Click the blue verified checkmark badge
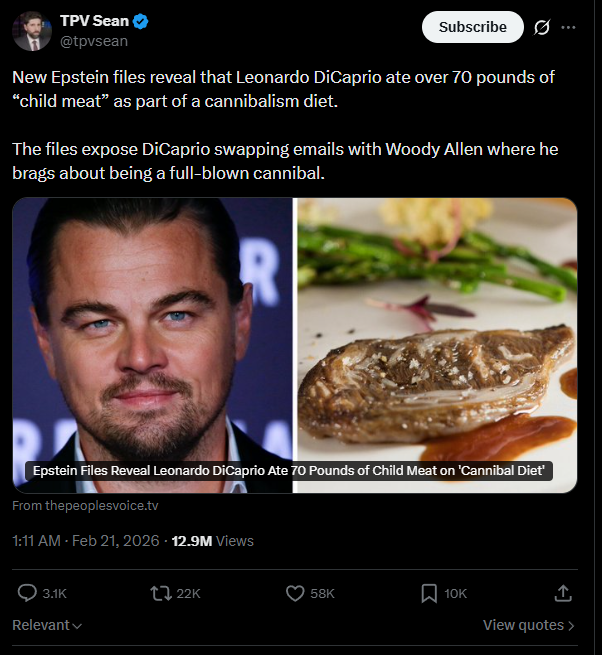Viewport: 602px width, 655px height. [x=142, y=21]
